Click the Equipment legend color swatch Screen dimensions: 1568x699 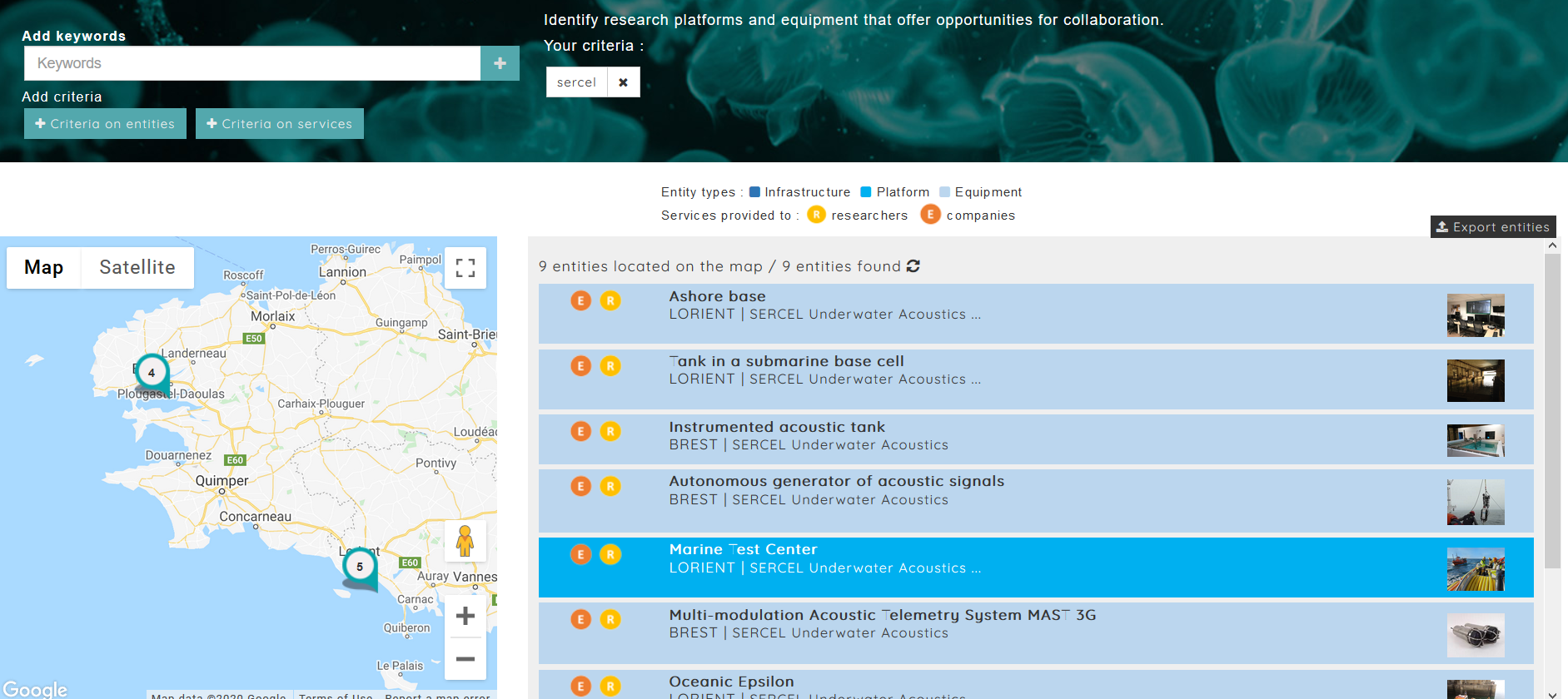[x=944, y=192]
